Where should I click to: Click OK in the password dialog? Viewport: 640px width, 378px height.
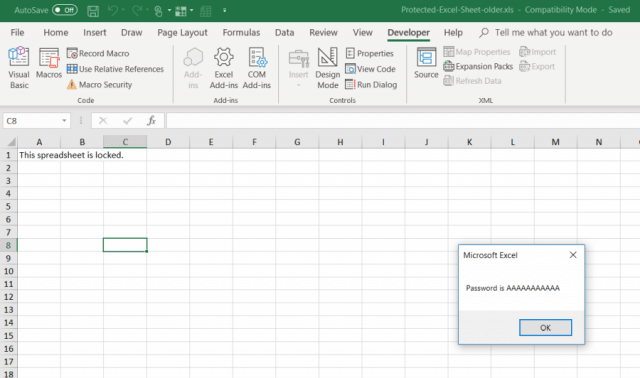click(x=545, y=327)
